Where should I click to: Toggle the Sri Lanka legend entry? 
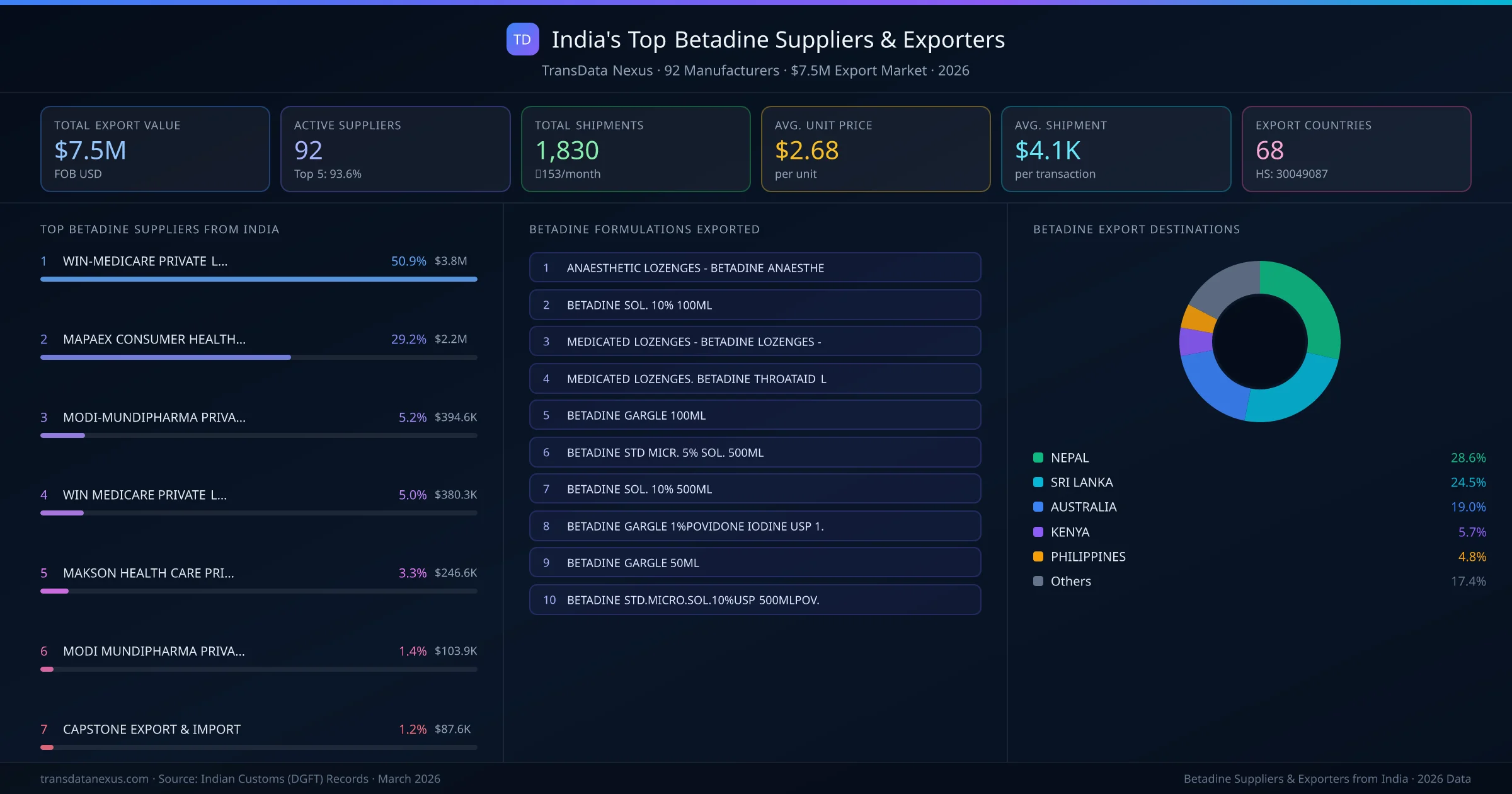point(1081,482)
